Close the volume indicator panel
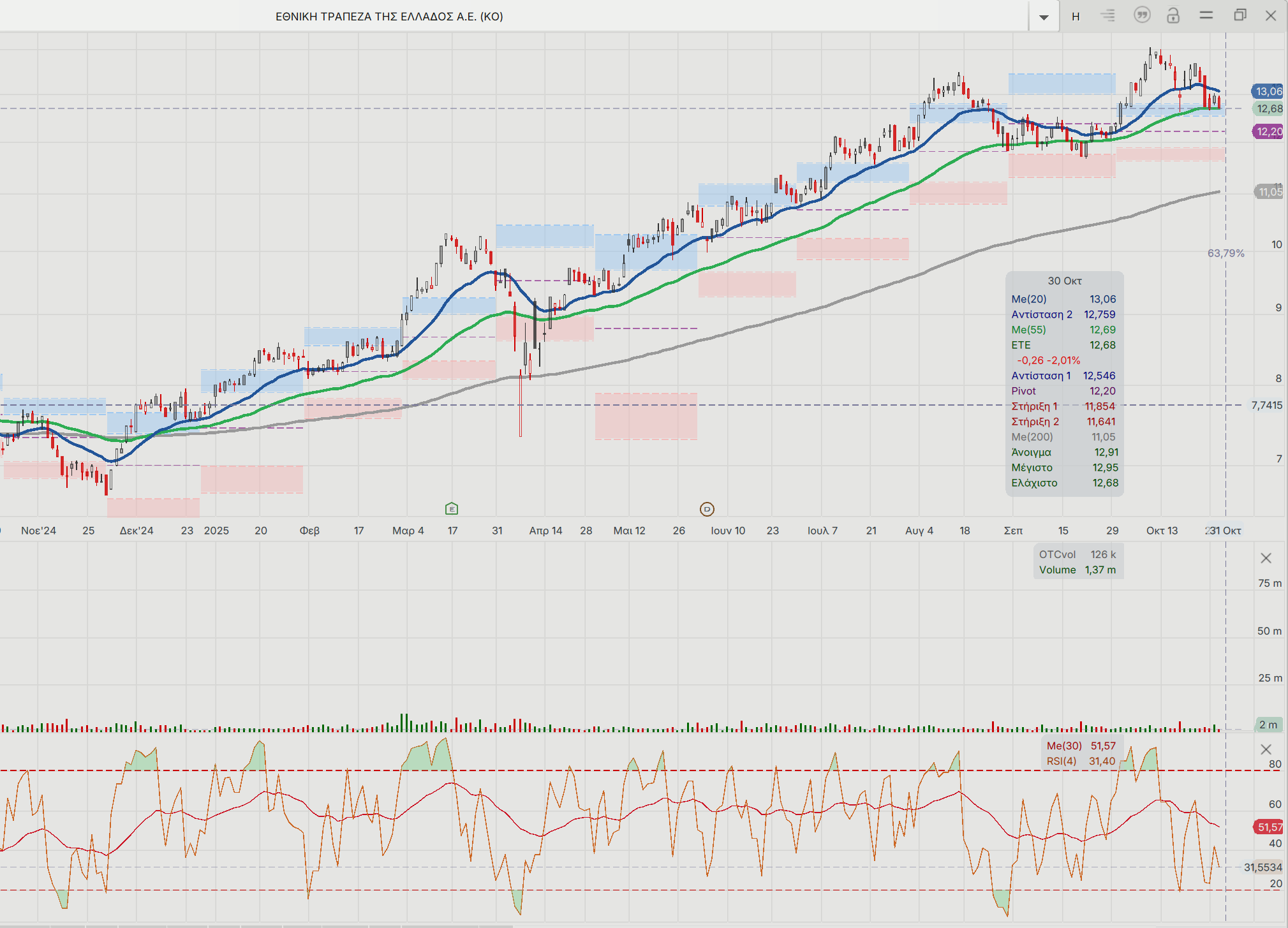The image size is (1288, 928). 1266,558
